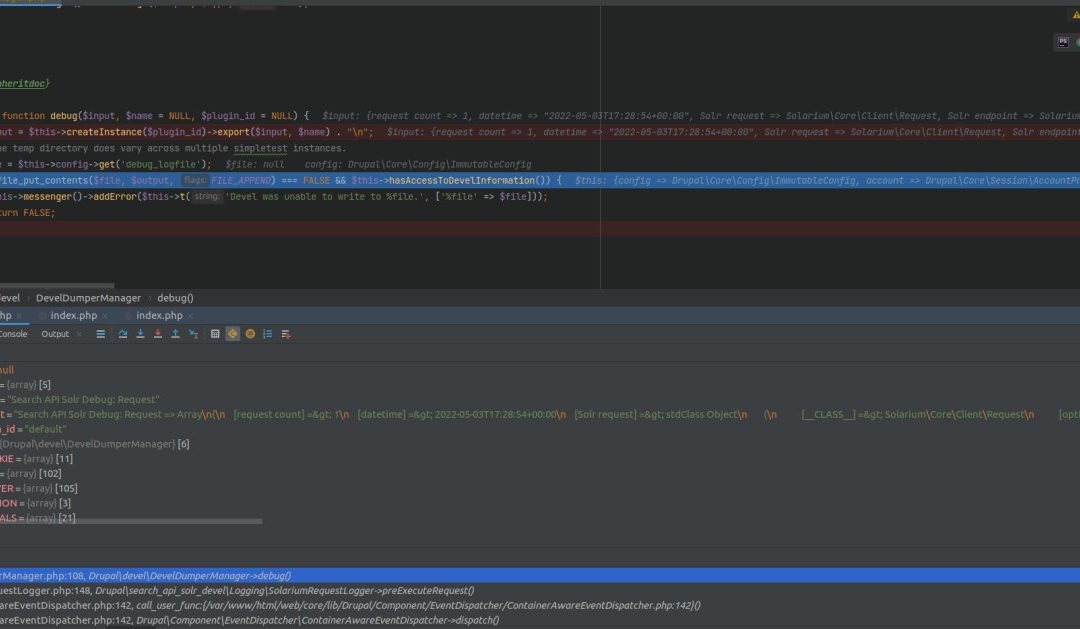
Task: Click the Add to Watches plus icon
Action: (x=285, y=334)
